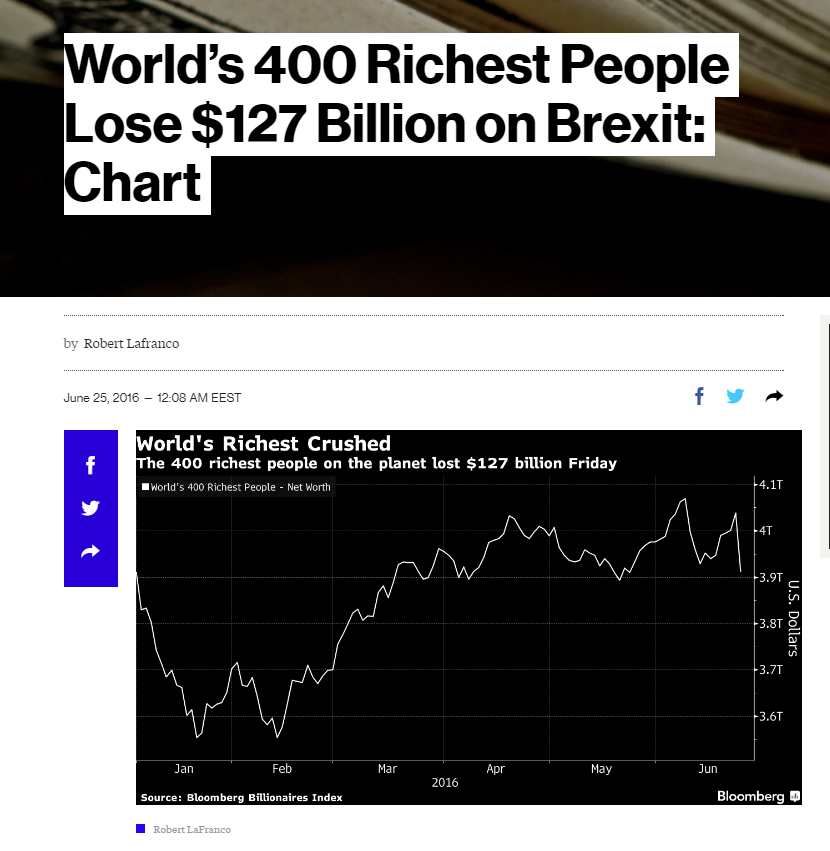Click Facebook icon in blue share sidebar
The height and width of the screenshot is (851, 830).
[91, 465]
